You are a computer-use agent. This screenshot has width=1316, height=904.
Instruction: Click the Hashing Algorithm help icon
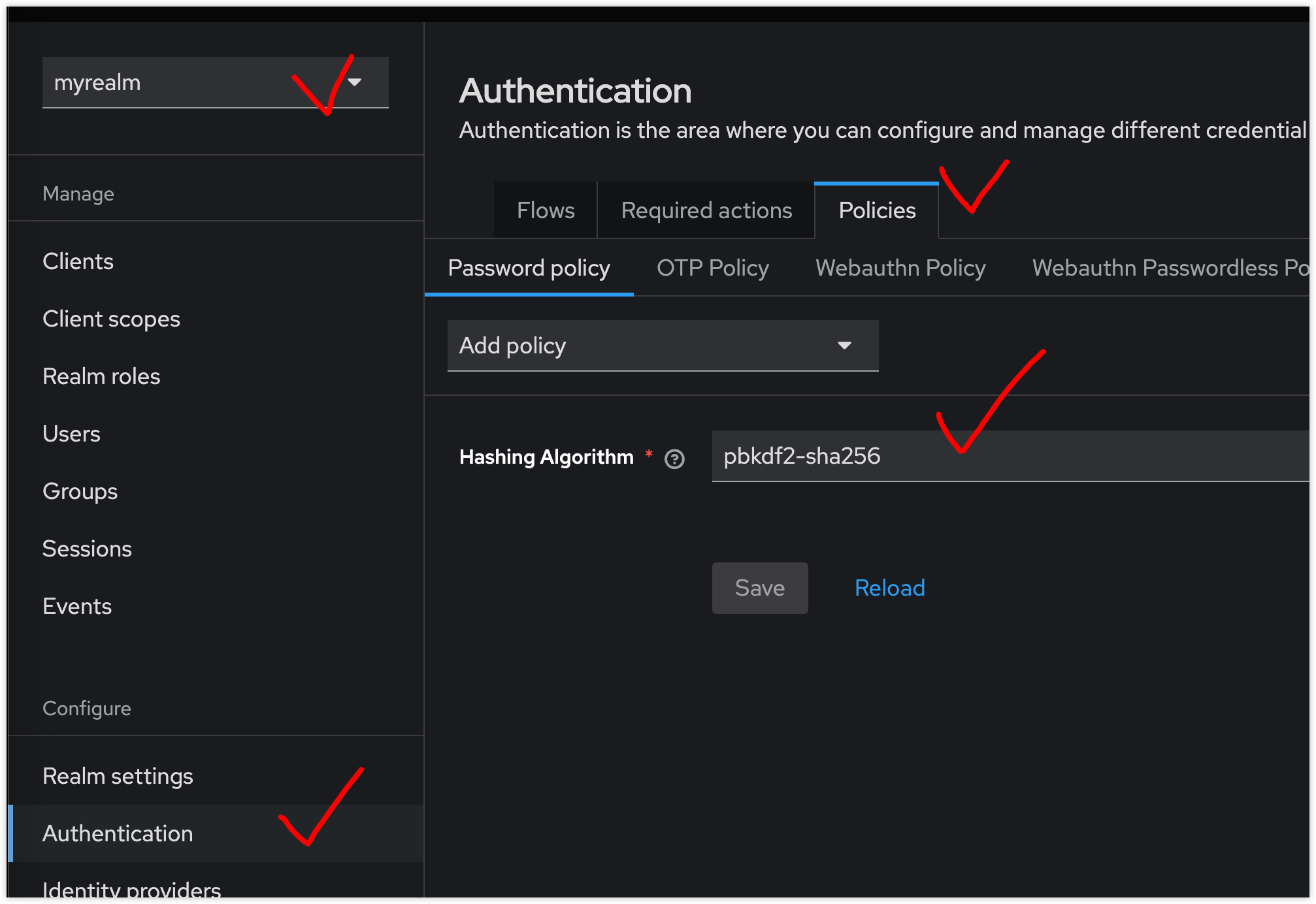point(674,459)
